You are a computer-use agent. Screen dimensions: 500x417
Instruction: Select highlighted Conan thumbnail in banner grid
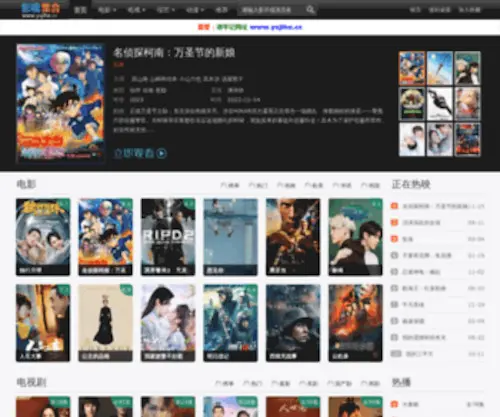412,68
